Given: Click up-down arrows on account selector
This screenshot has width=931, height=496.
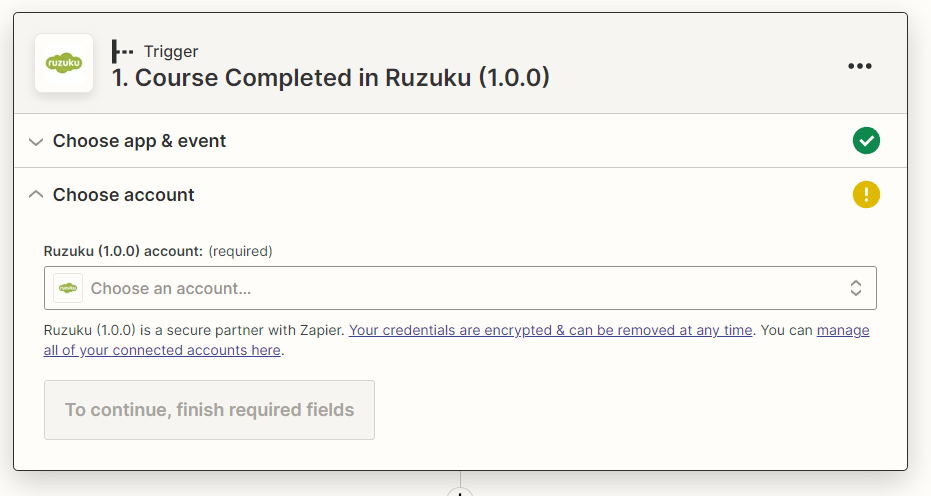Looking at the screenshot, I should pos(856,288).
